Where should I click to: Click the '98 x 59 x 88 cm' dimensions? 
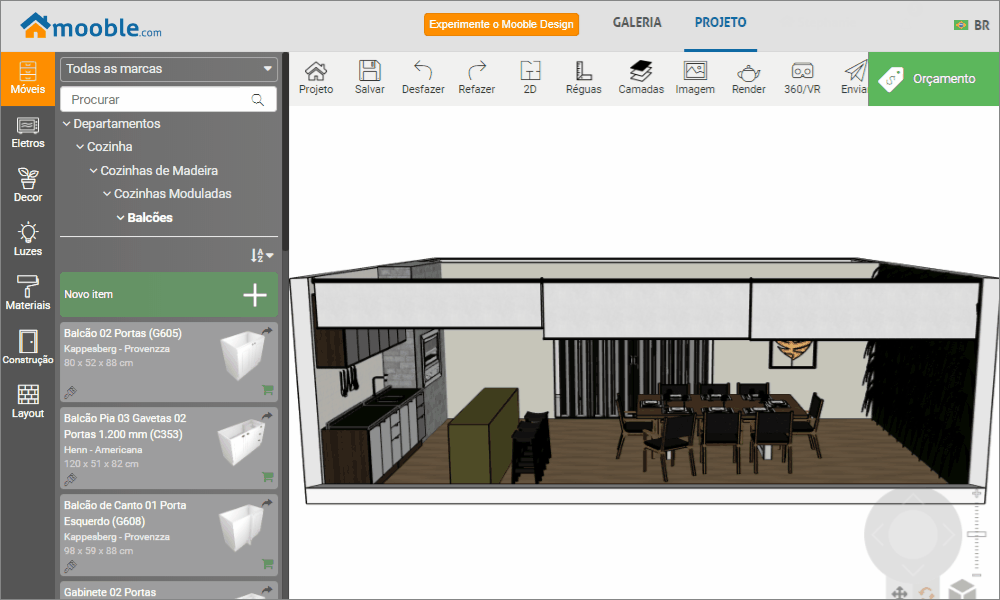tap(98, 551)
